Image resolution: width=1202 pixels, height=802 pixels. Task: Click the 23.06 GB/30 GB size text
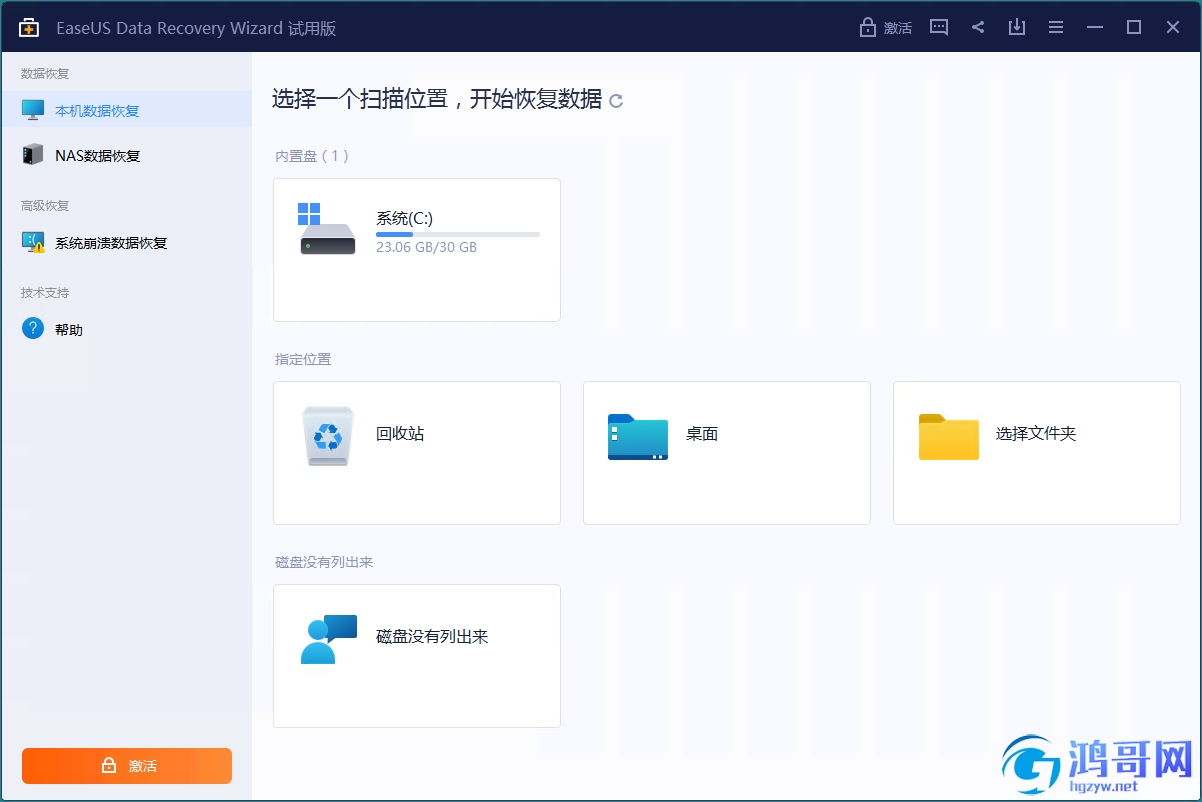[426, 247]
